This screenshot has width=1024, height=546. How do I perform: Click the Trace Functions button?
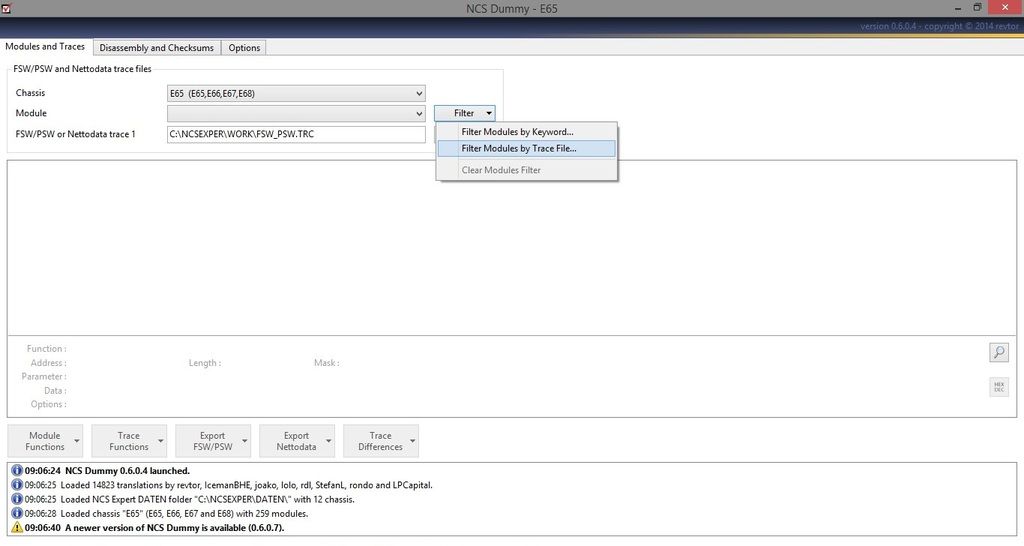[x=129, y=441]
